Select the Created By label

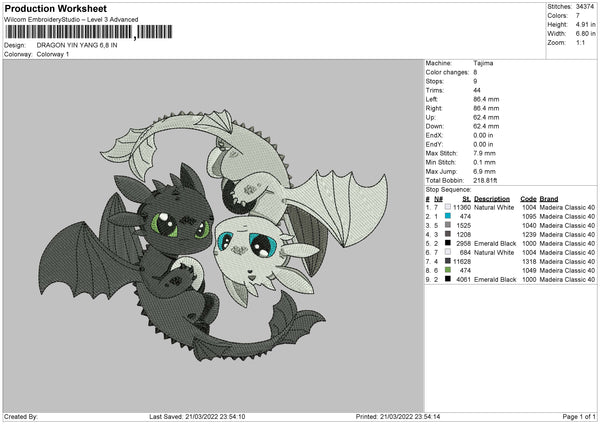pos(21,416)
